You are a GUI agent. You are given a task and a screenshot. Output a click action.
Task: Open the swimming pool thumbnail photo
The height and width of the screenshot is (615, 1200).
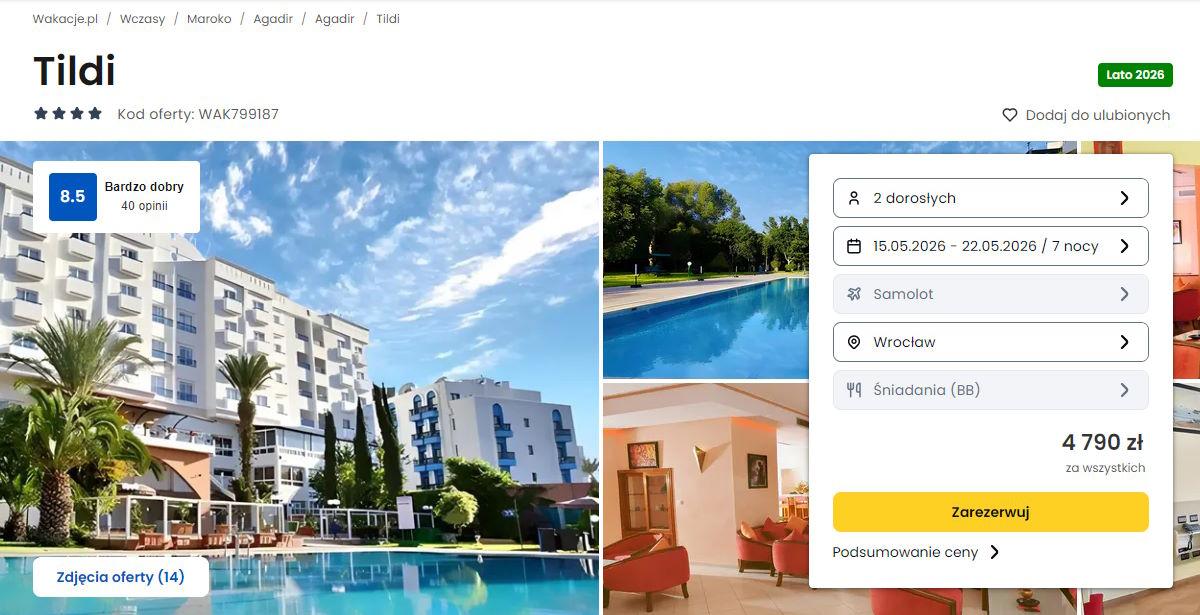tap(705, 260)
